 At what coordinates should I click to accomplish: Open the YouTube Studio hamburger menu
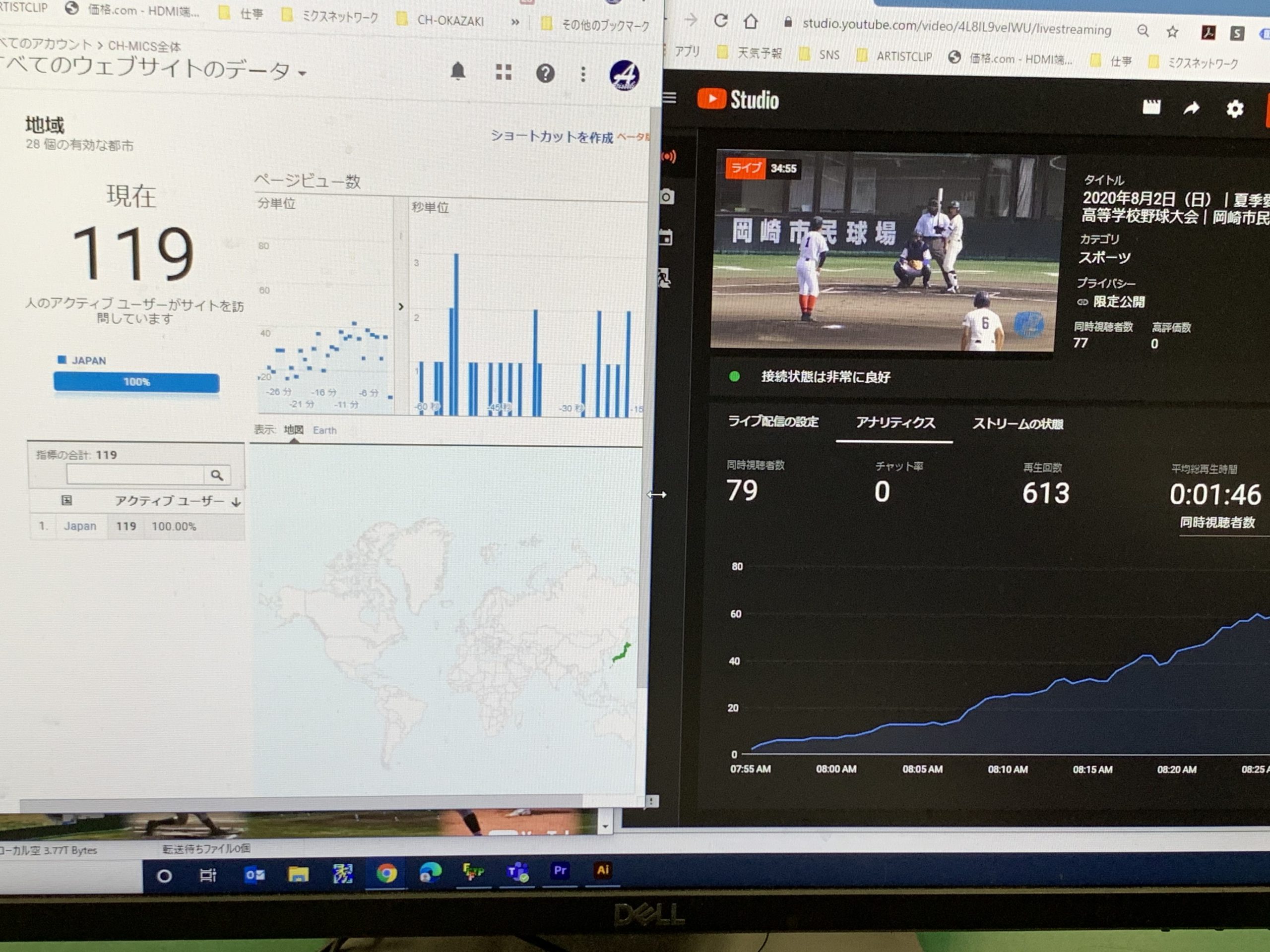pos(669,98)
